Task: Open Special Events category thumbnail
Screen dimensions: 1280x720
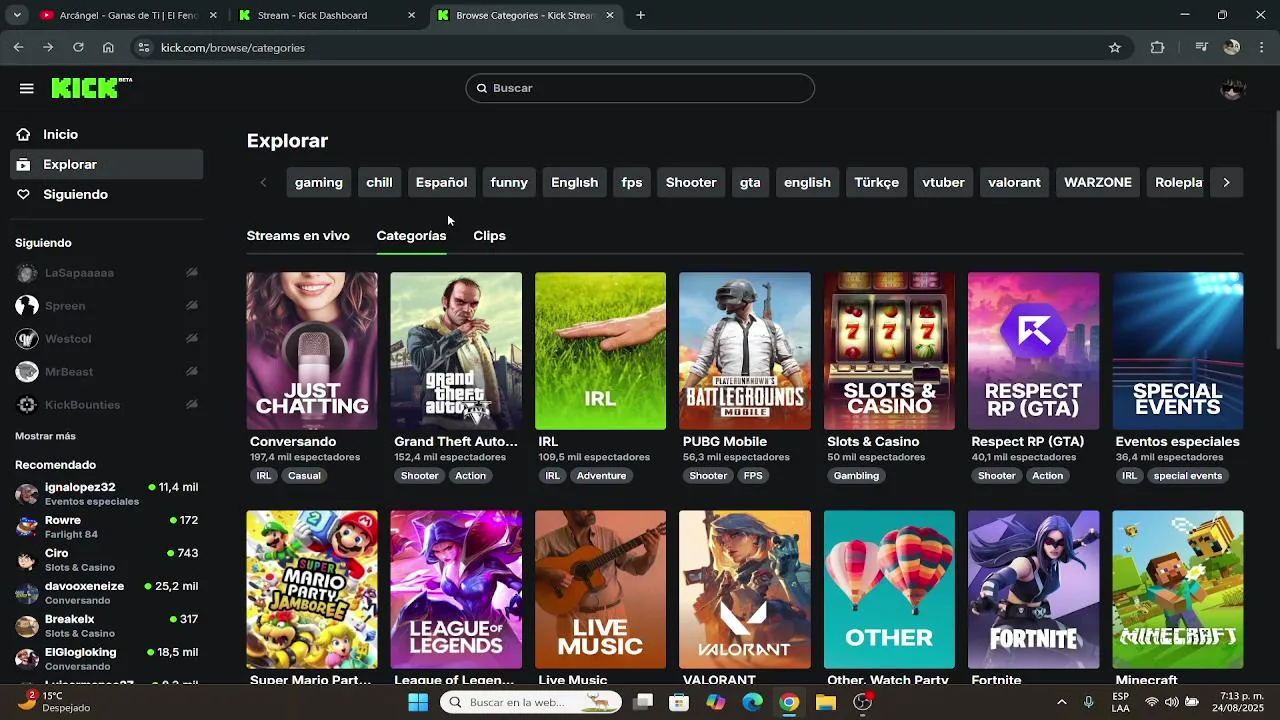Action: (x=1178, y=351)
